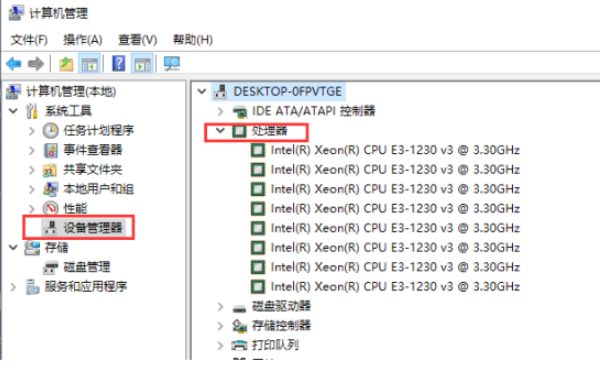Select 设备管理器 in the tree
The width and height of the screenshot is (610, 370).
click(93, 228)
